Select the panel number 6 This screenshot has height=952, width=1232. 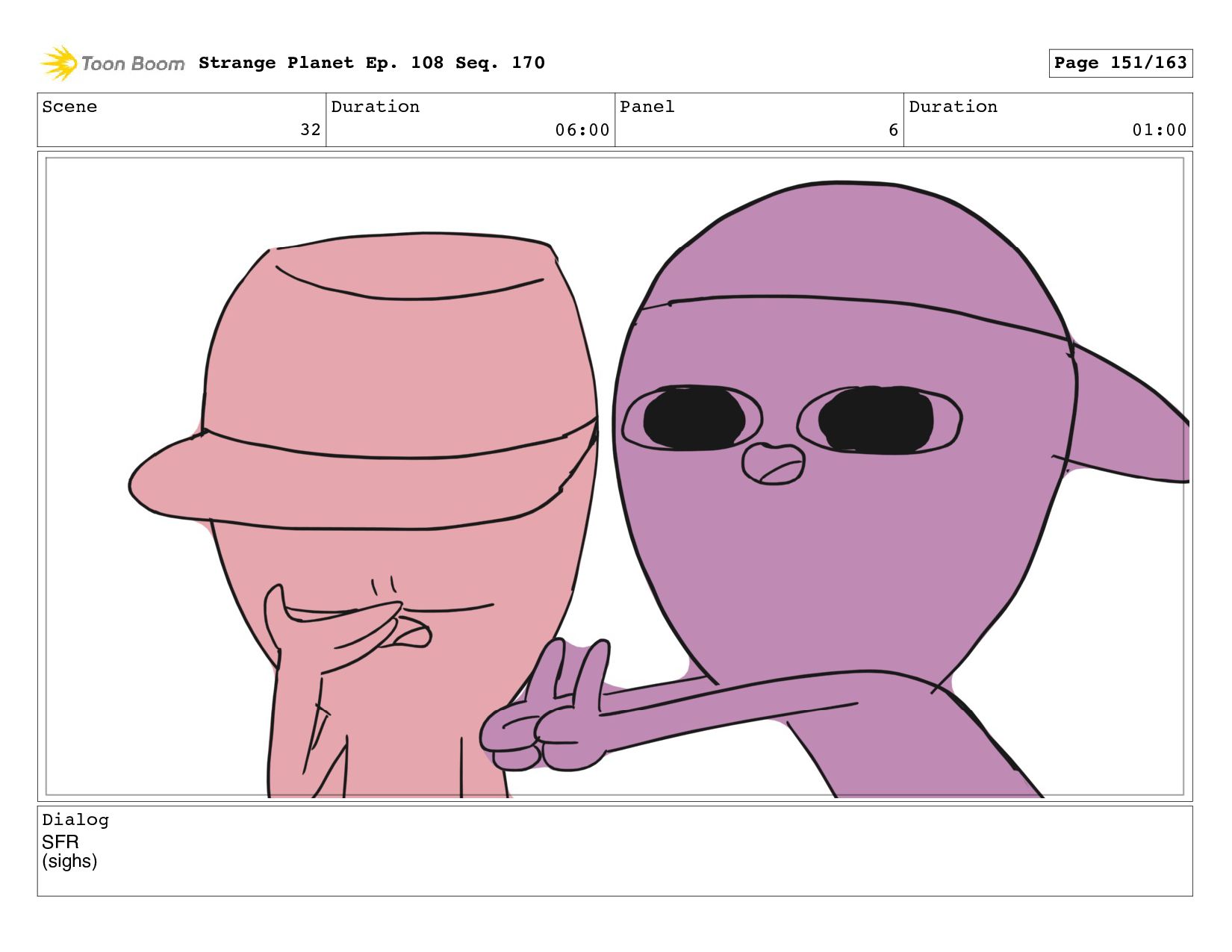pos(893,130)
